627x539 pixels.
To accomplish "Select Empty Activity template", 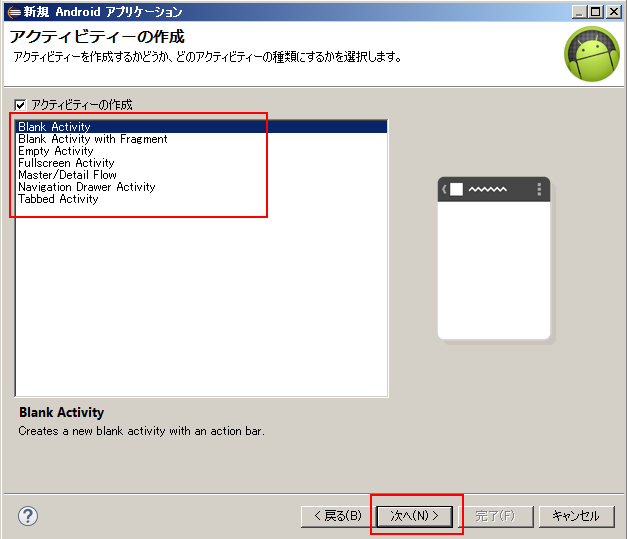I will click(201, 151).
